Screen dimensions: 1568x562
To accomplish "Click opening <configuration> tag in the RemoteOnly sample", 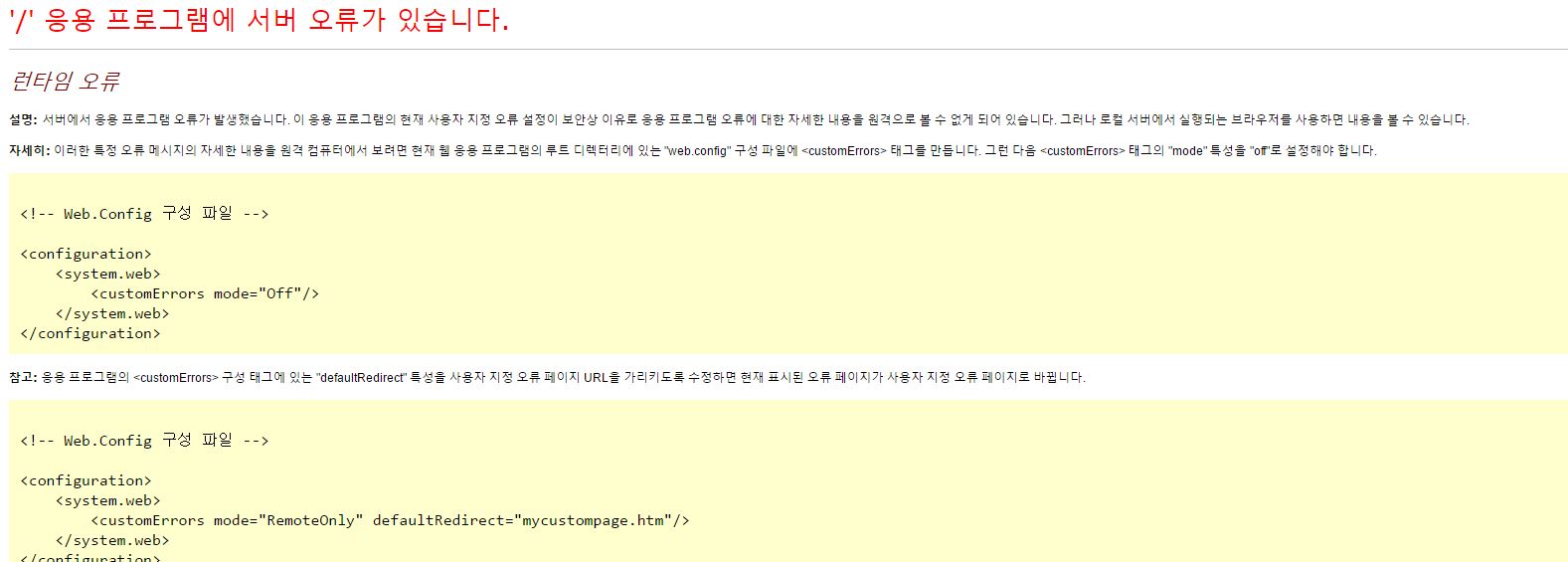I will (86, 480).
